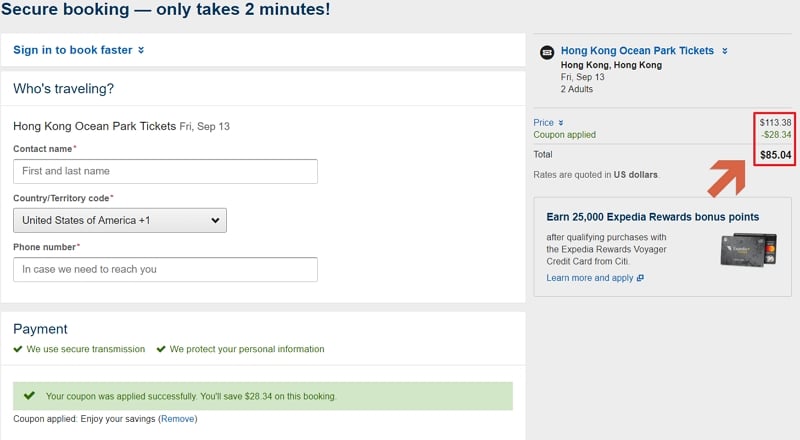The height and width of the screenshot is (440, 800).
Task: Click the ticket icon beside Hong Kong Ocean Park
Action: click(x=547, y=52)
